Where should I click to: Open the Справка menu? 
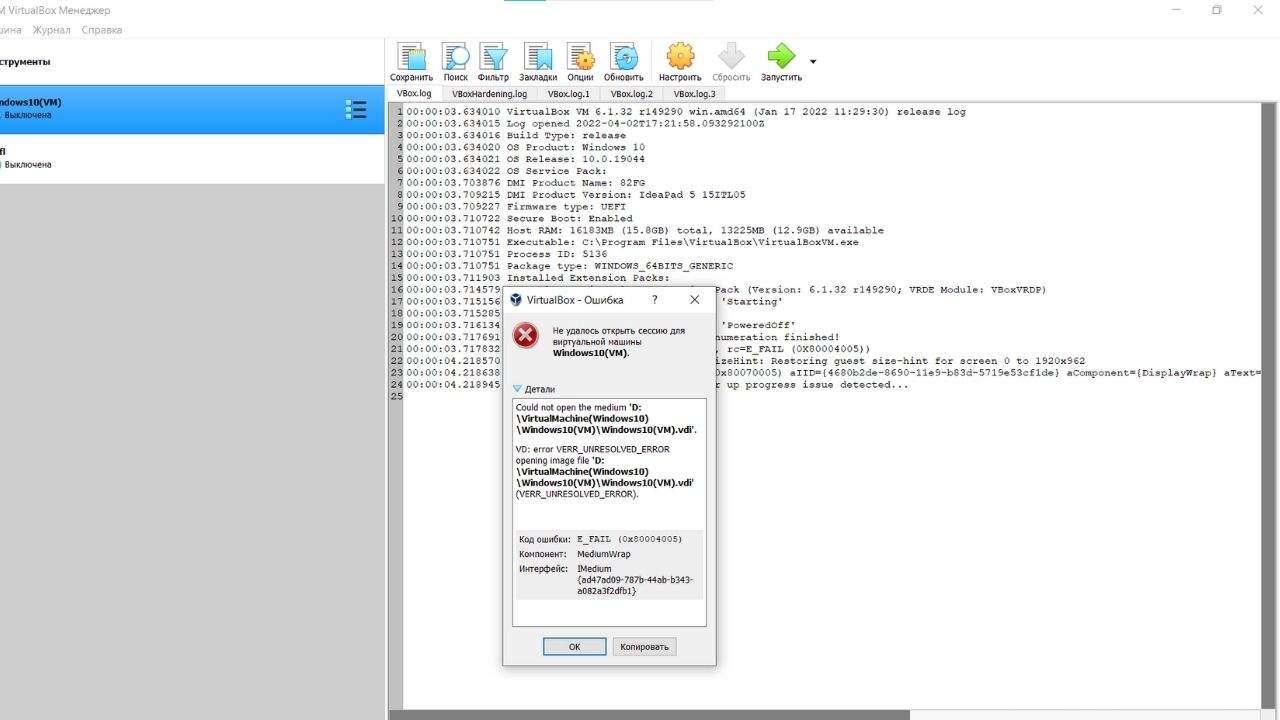pos(102,30)
